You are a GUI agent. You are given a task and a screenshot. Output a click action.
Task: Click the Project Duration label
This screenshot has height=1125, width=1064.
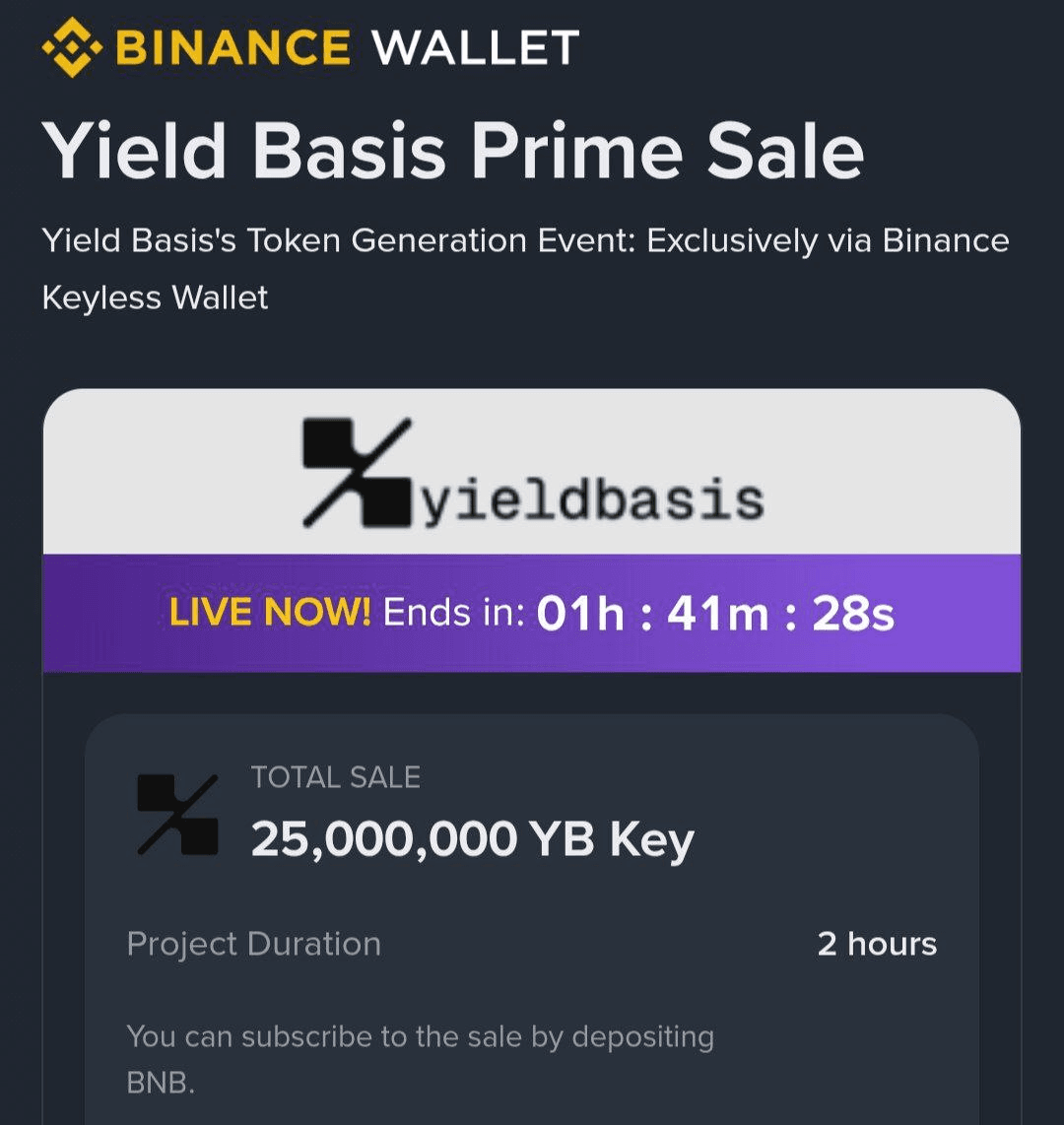[254, 944]
